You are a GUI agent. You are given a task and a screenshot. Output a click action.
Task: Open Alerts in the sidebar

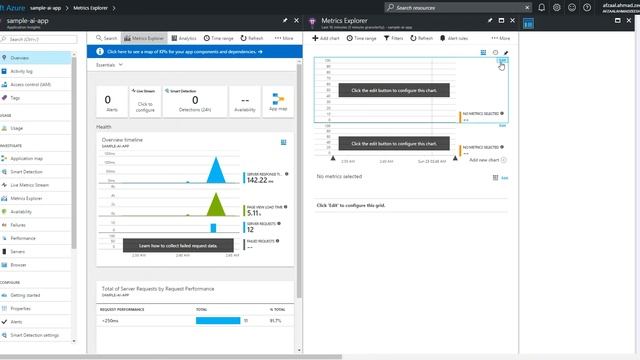(x=36, y=322)
